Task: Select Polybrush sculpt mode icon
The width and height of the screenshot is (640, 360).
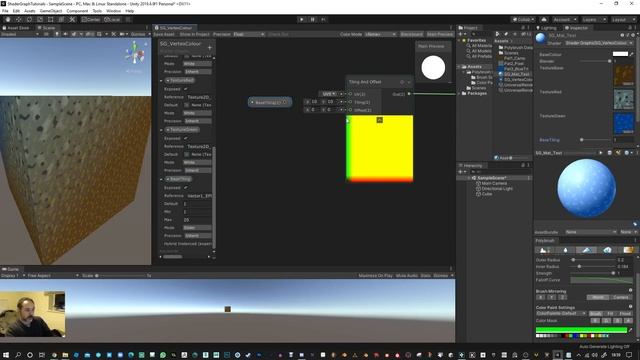Action: pyautogui.click(x=544, y=250)
